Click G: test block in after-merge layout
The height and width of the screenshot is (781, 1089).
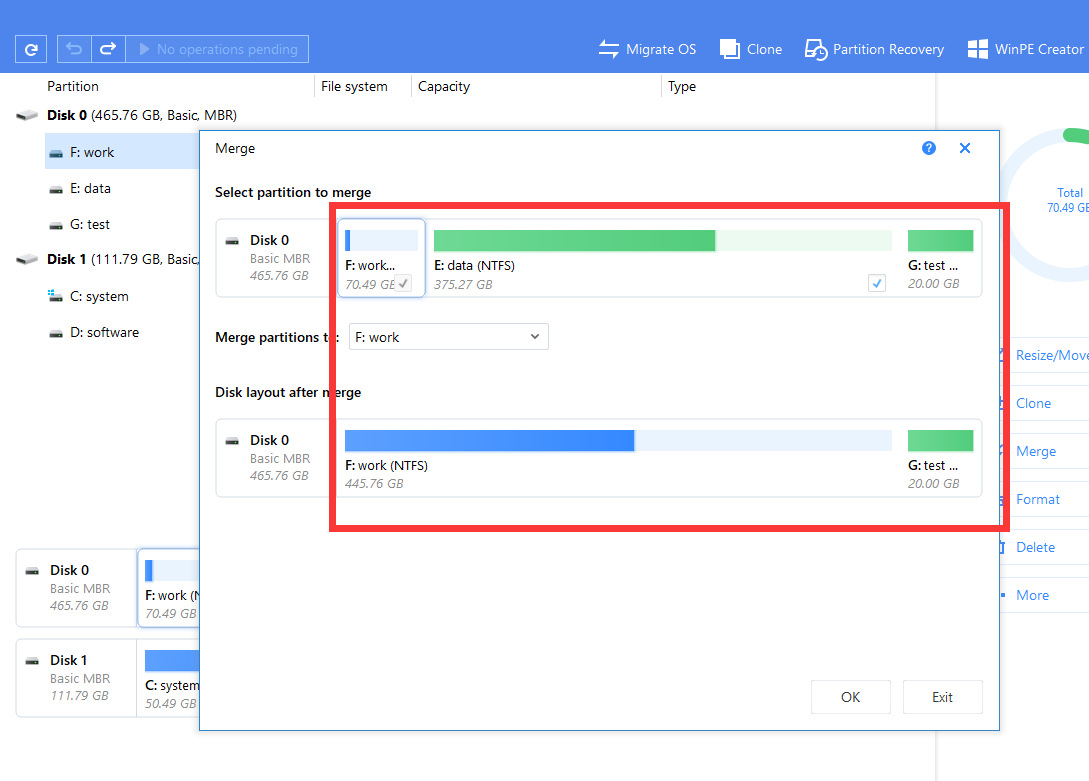(x=940, y=458)
